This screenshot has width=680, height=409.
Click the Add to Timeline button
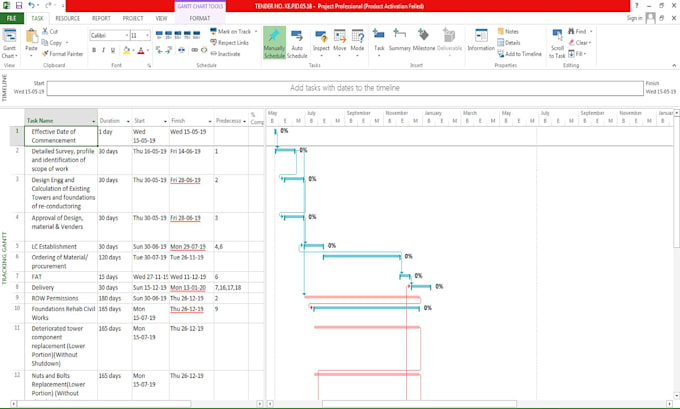tap(520, 54)
